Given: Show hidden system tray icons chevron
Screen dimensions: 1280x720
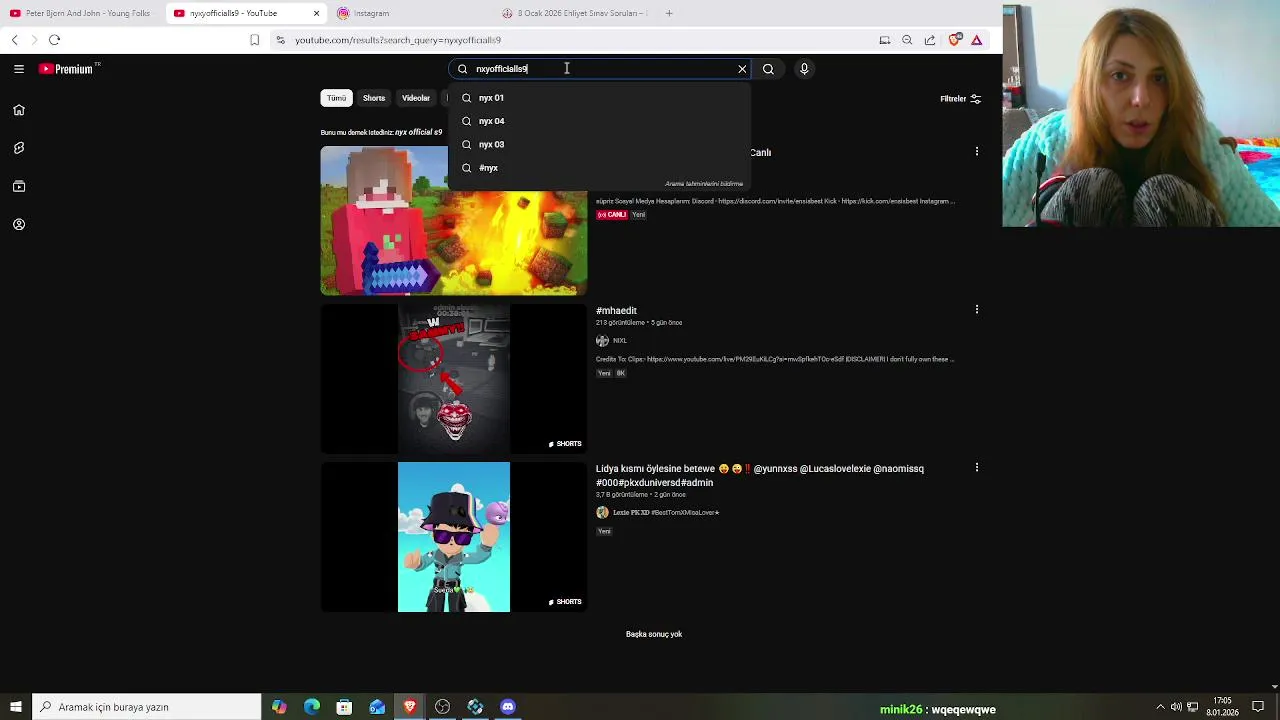Looking at the screenshot, I should click(1160, 707).
